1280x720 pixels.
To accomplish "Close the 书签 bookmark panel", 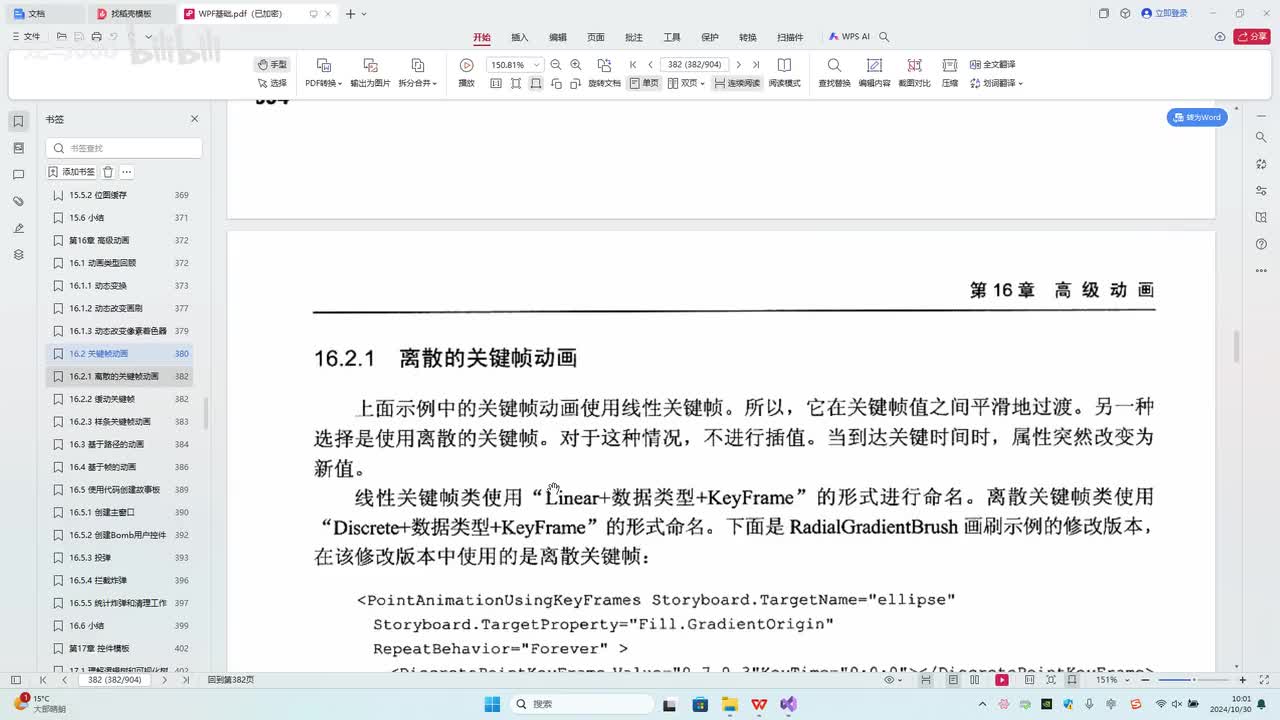I will [194, 119].
